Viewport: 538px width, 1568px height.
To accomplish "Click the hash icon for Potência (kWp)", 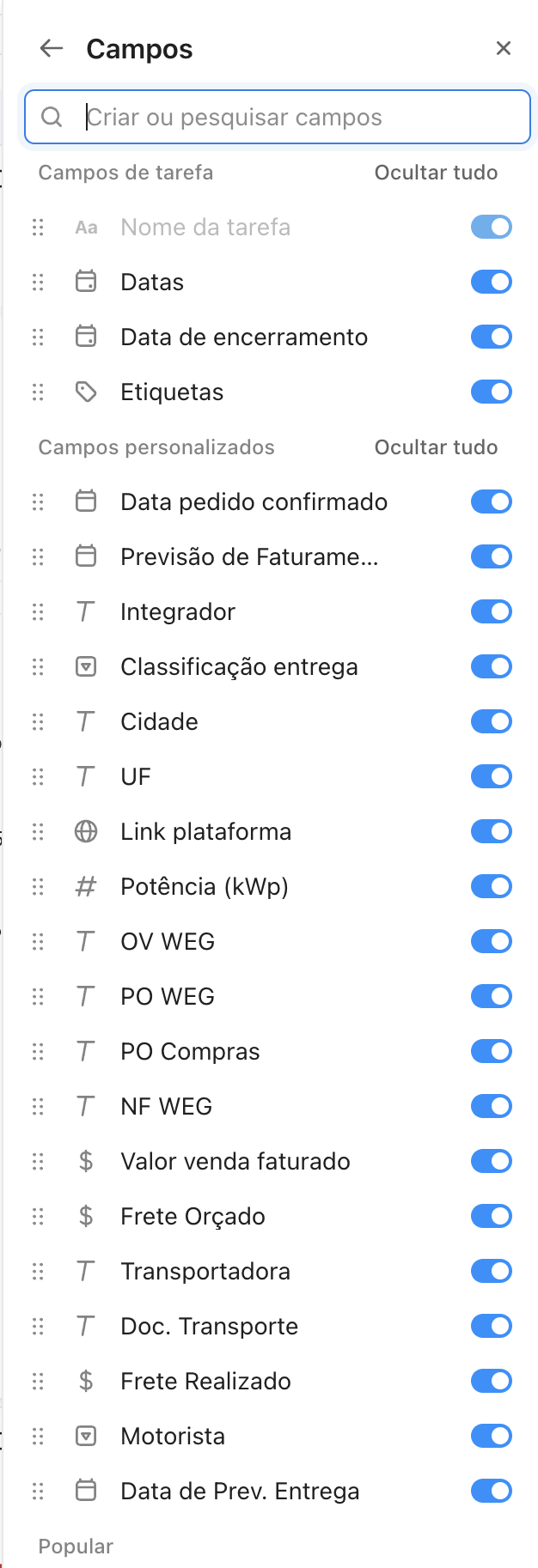I will tap(86, 886).
